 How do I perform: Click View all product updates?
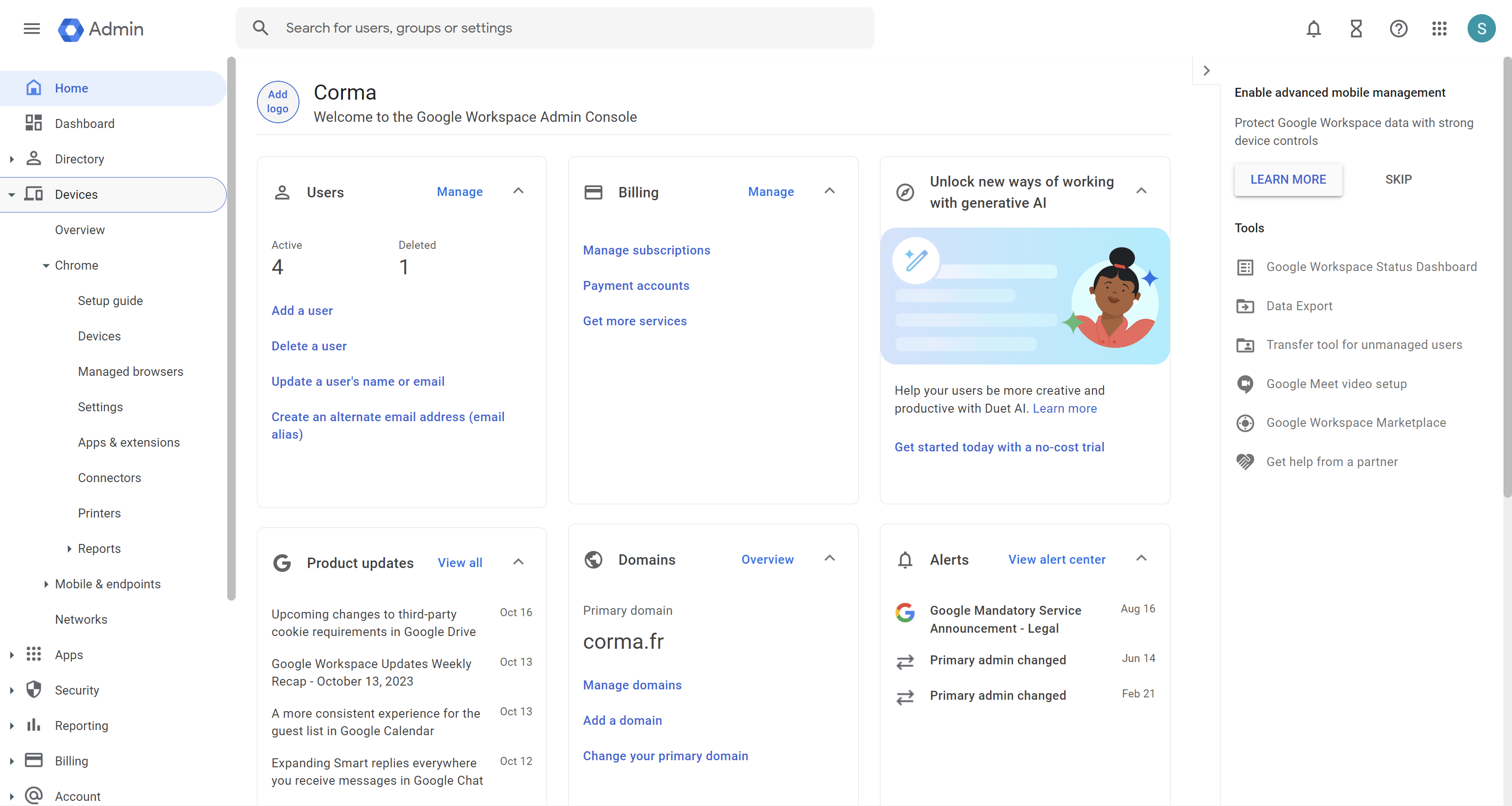pyautogui.click(x=460, y=563)
